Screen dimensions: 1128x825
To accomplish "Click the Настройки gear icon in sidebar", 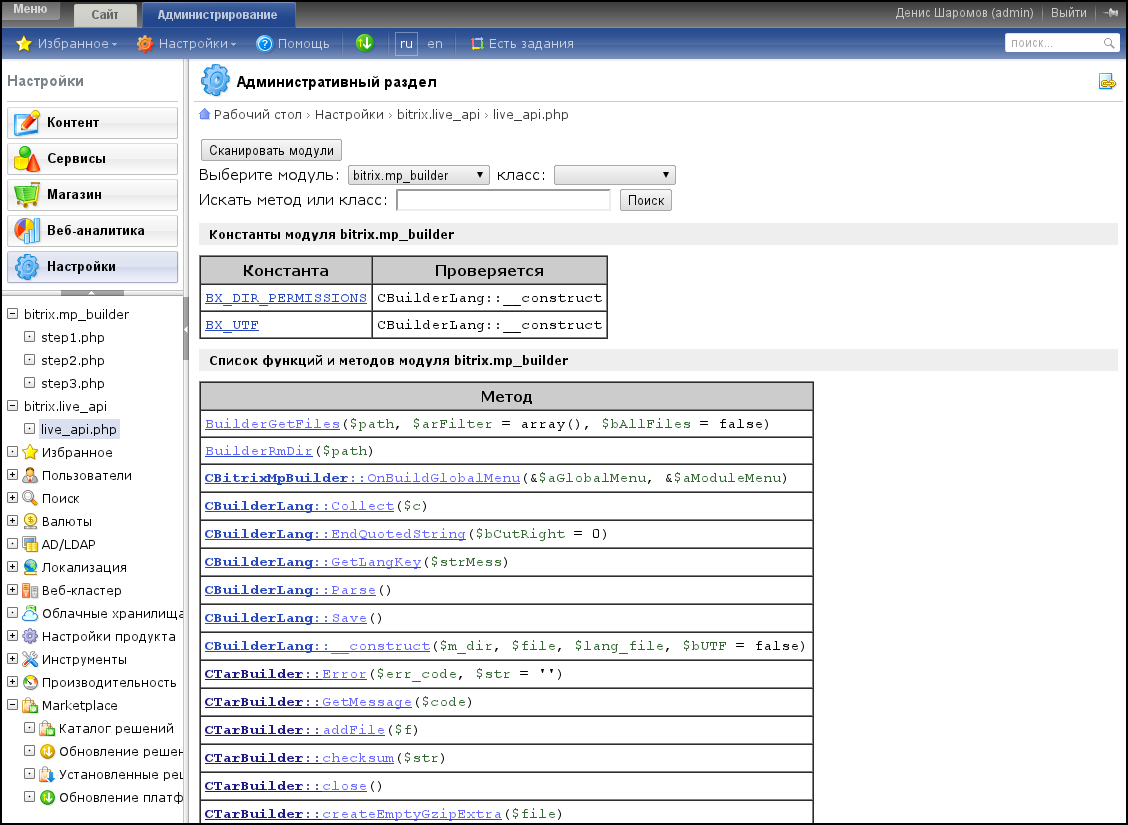I will click(x=27, y=266).
